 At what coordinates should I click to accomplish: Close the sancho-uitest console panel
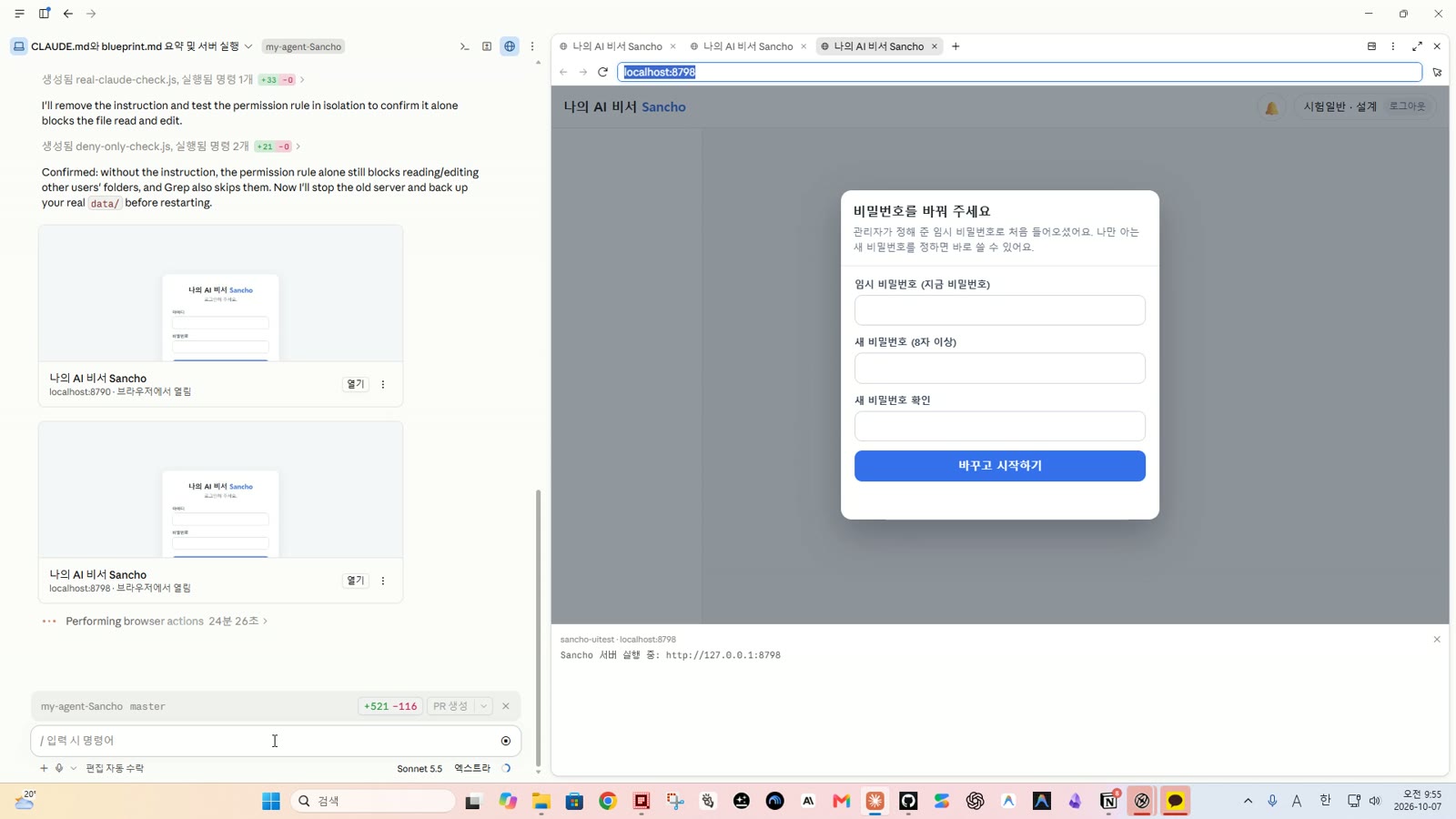point(1437,640)
